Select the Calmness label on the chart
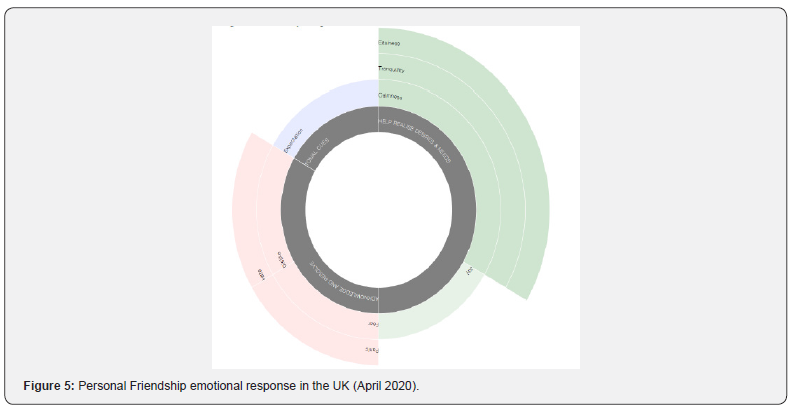Image resolution: width=792 pixels, height=409 pixels. 391,95
